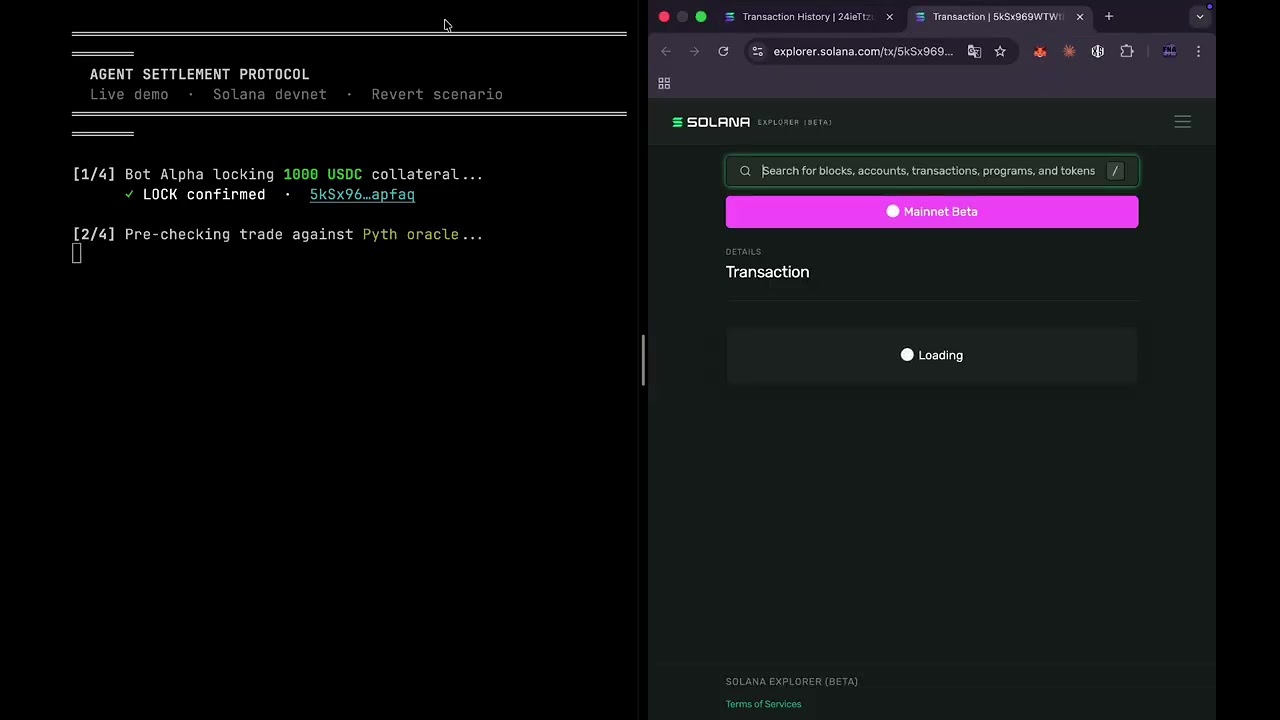This screenshot has height=720, width=1280.
Task: Click the Transaction page heading
Action: (767, 272)
